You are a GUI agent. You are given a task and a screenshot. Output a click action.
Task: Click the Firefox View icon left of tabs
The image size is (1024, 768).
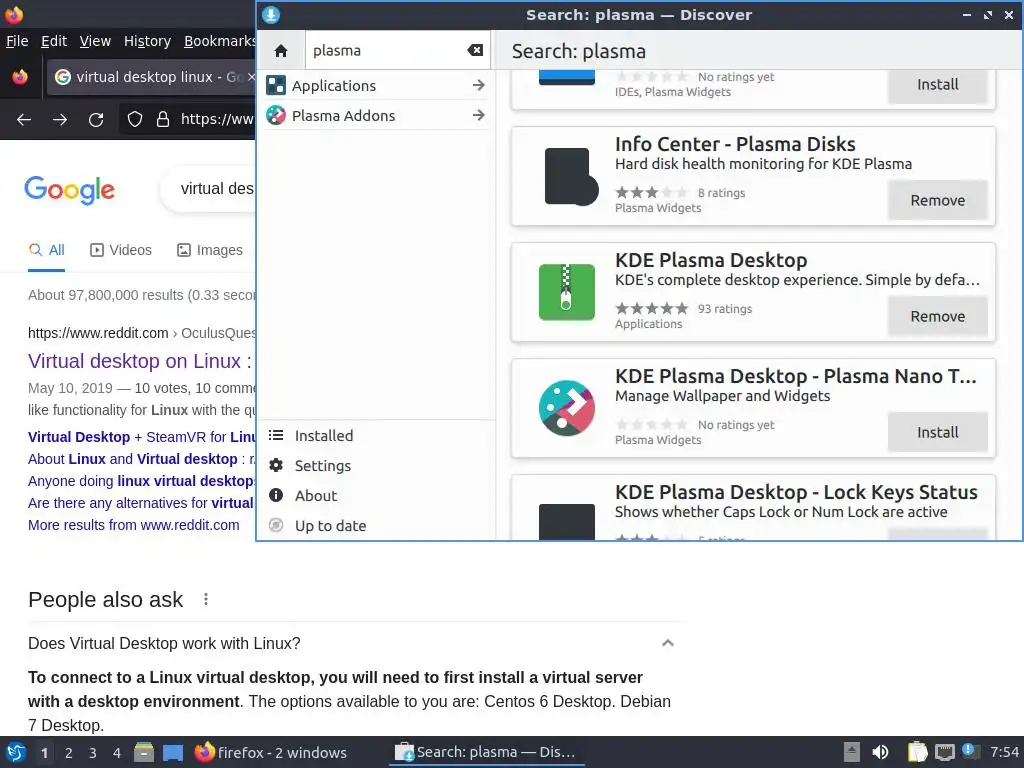(x=20, y=77)
